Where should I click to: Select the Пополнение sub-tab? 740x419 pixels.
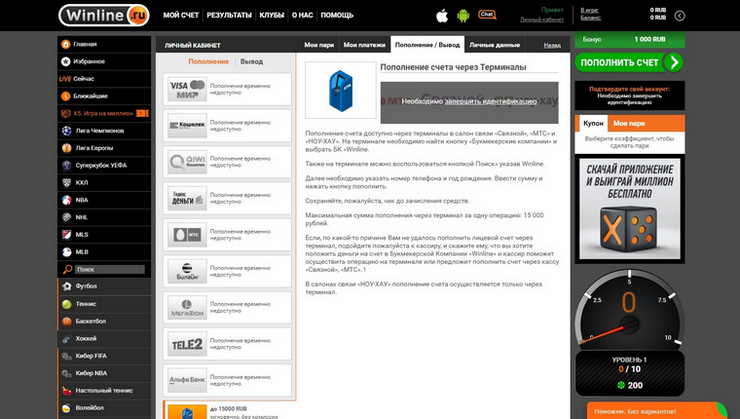(208, 62)
